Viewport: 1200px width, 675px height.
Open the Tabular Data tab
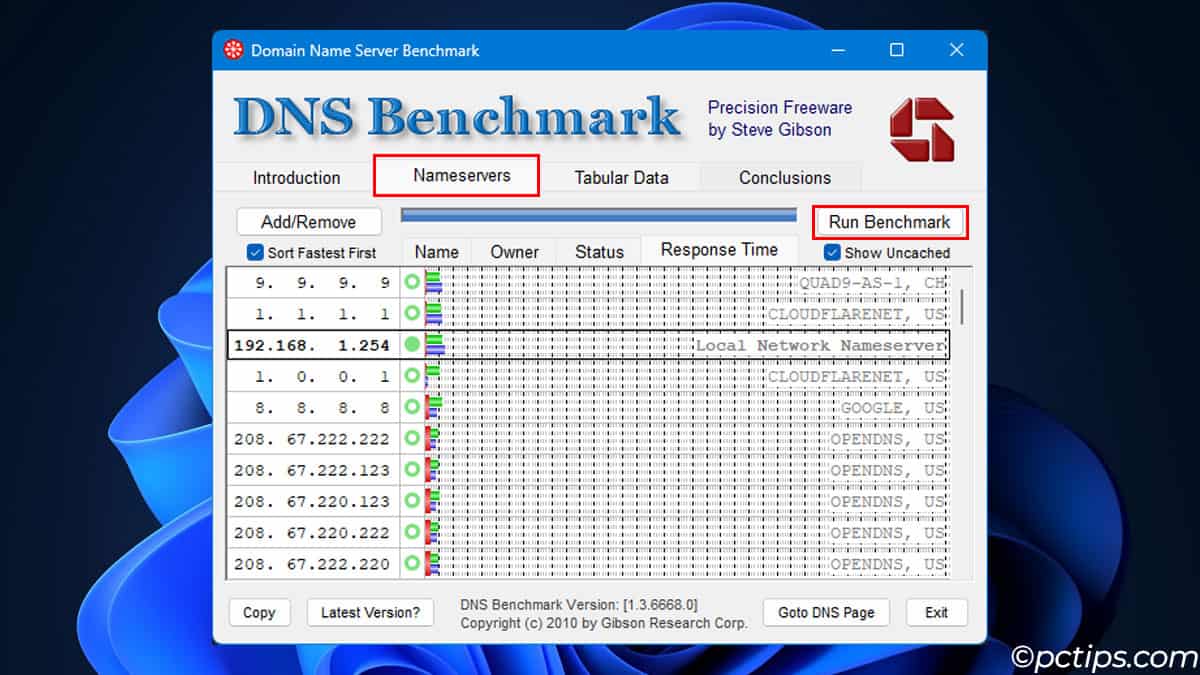[x=621, y=177]
